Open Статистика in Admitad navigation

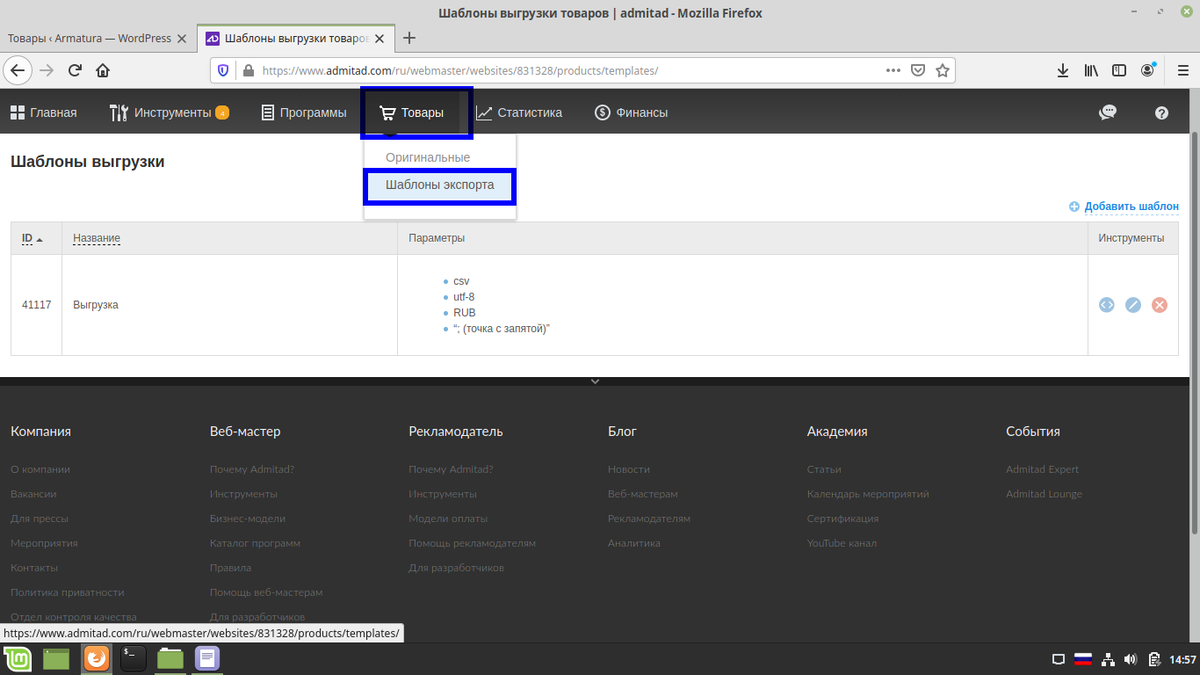(519, 113)
